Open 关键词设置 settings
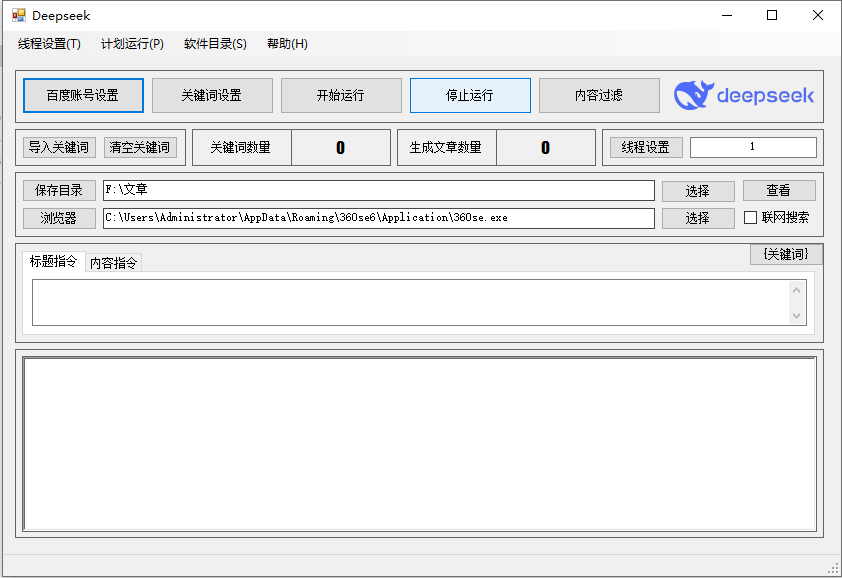842x578 pixels. pos(212,96)
